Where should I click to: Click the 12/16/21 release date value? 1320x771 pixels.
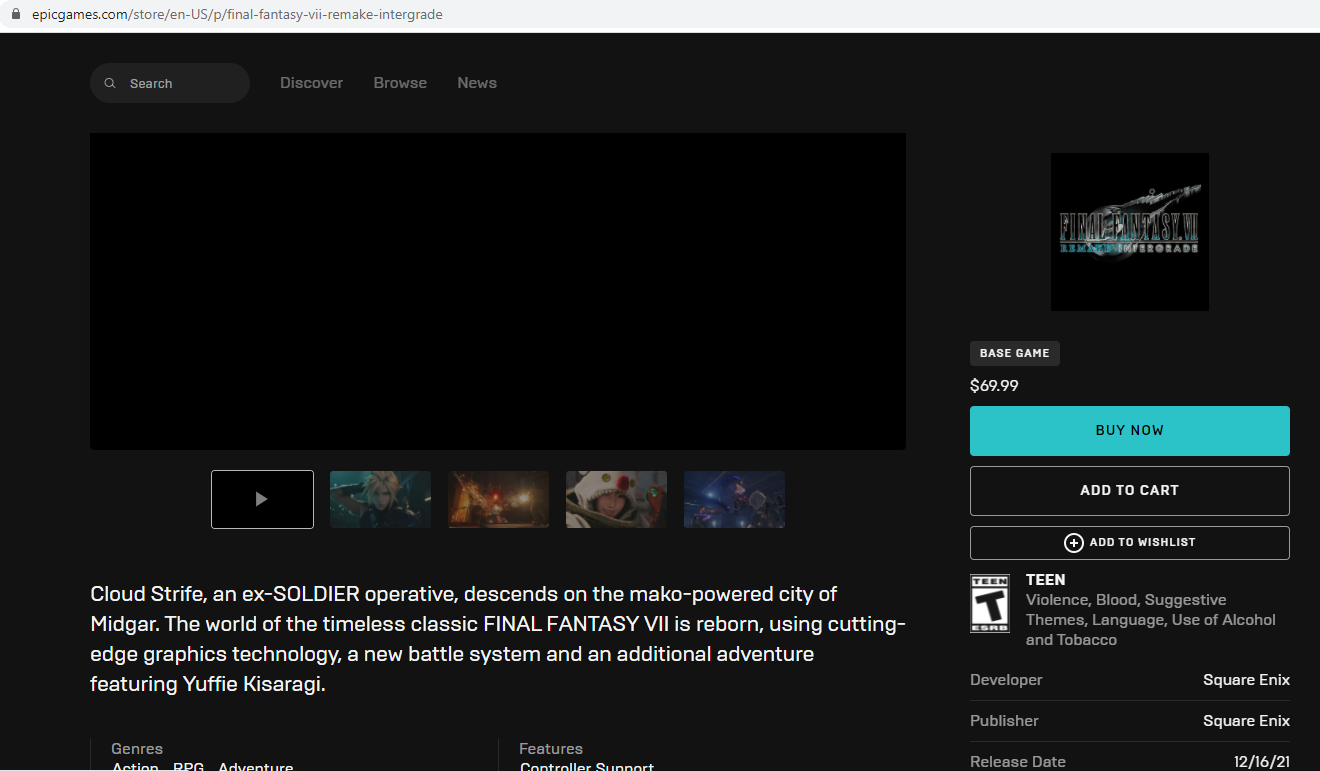coord(1262,762)
